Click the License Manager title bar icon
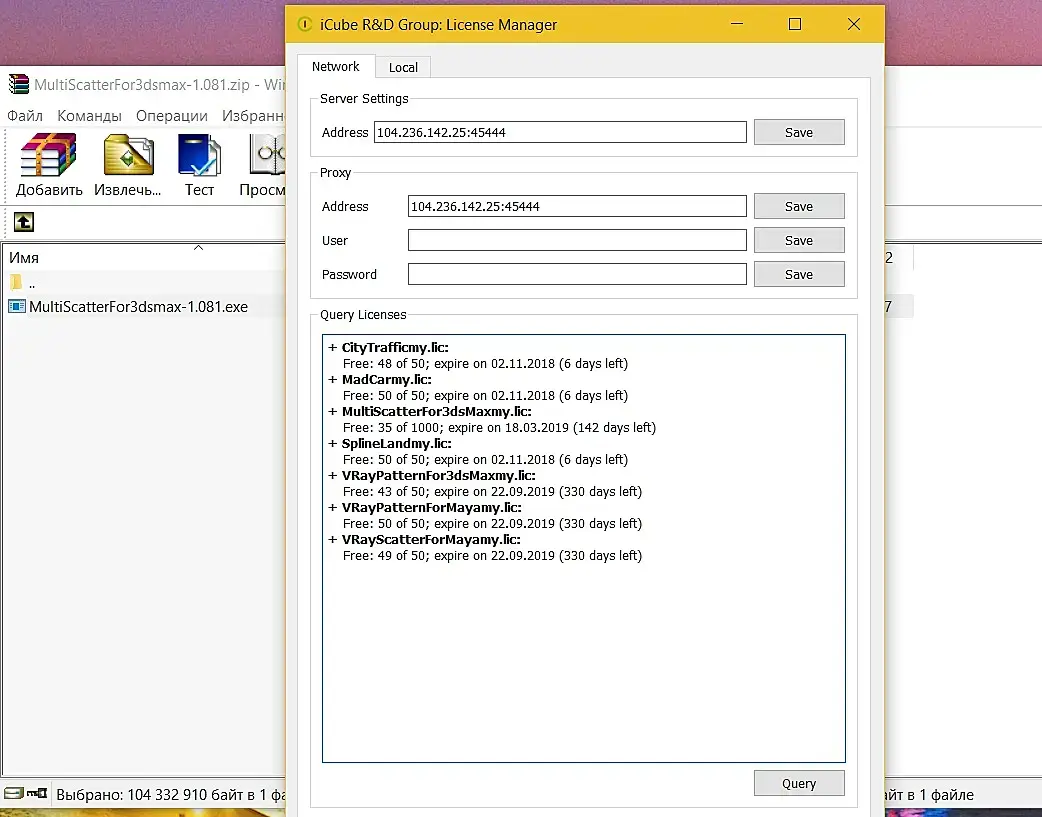Screen dimensions: 1042x817 (x=304, y=25)
